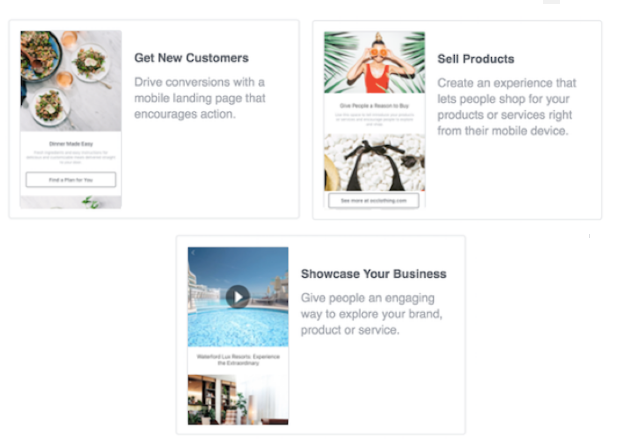
Task: Select the Get New Customers template card
Action: point(154,119)
